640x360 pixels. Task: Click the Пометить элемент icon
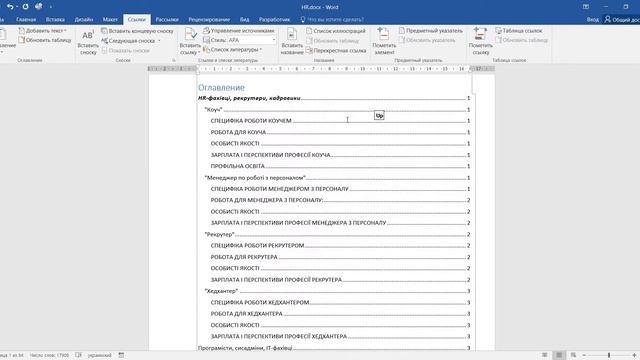pyautogui.click(x=384, y=41)
